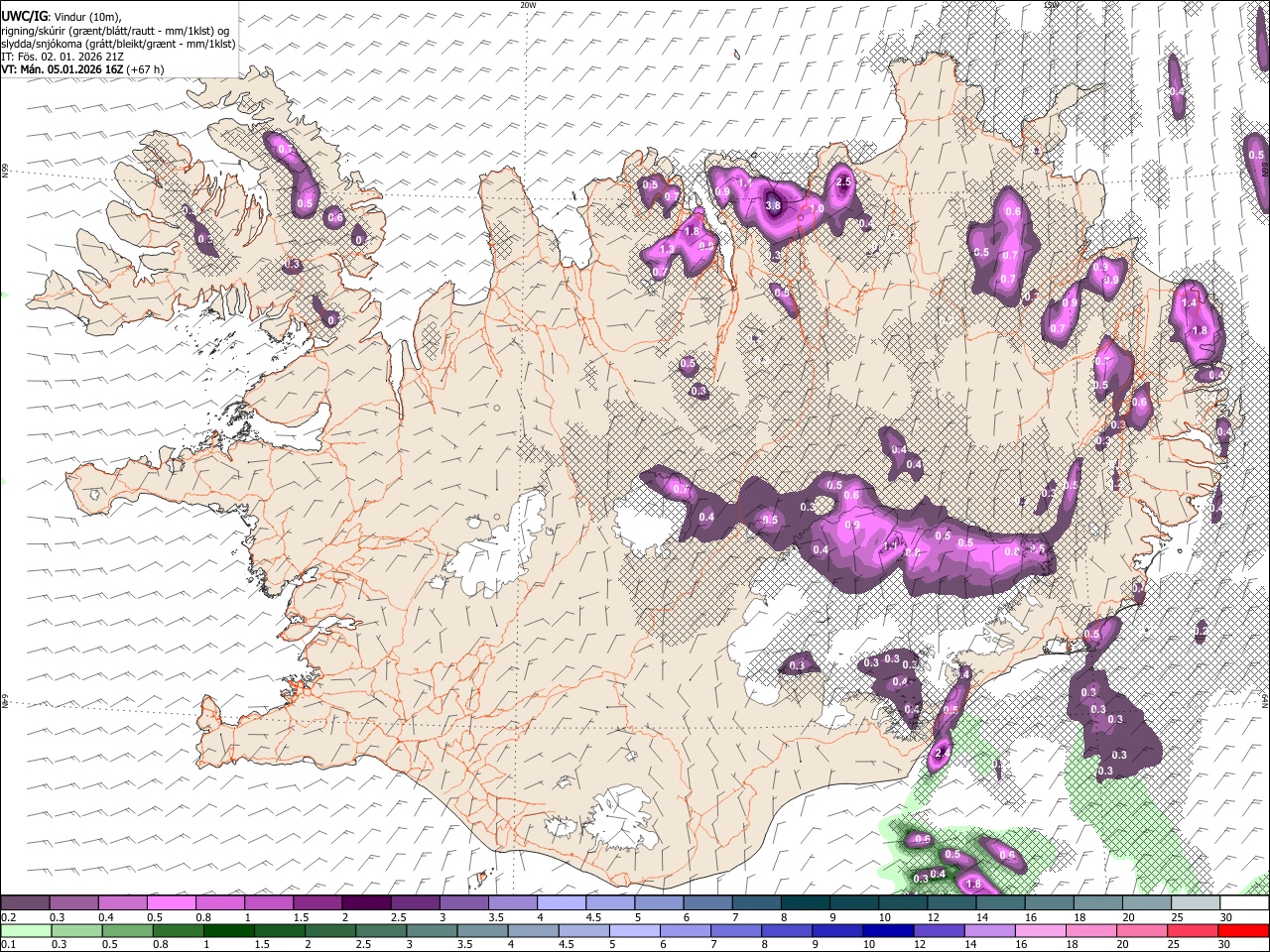Screen dimensions: 1270x952
Task: Click the "(+67 h)" forecast offset text
Action: [145, 69]
